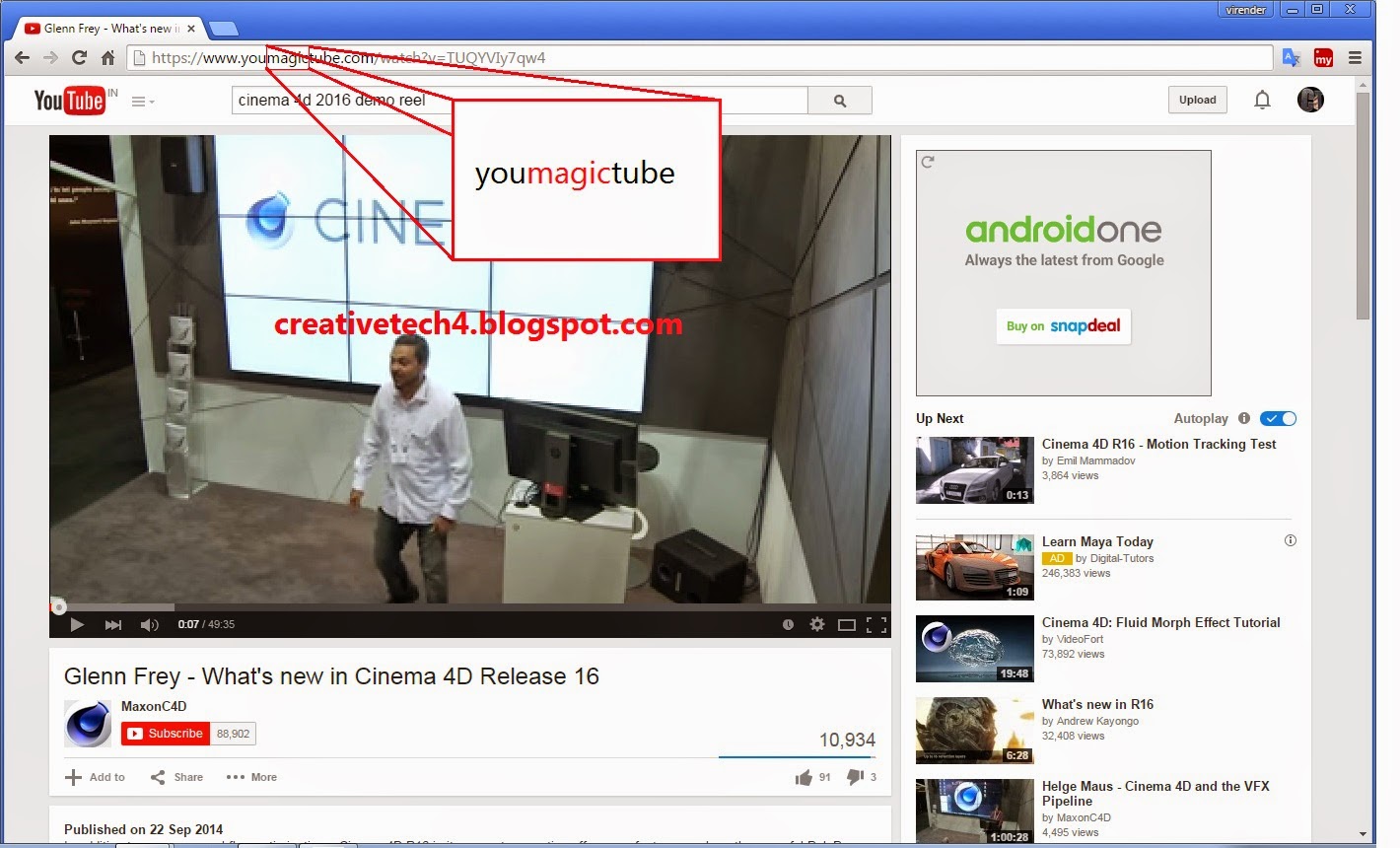Open Helge Maus VFX Pipeline title

point(1155,794)
